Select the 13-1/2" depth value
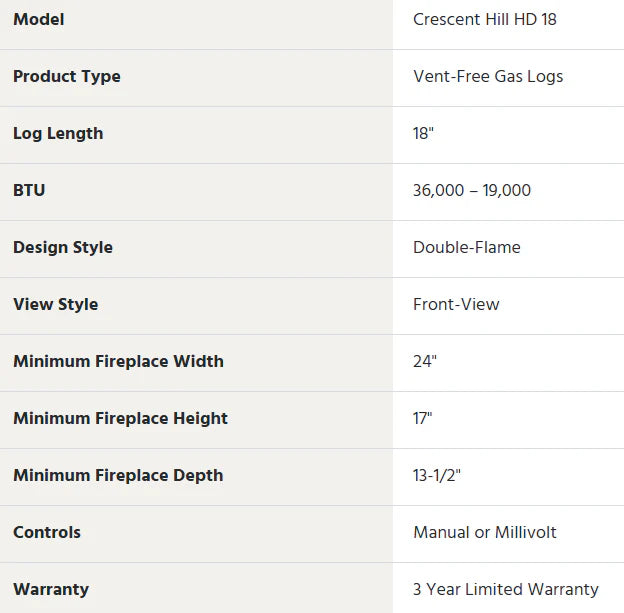This screenshot has height=613, width=624. (x=437, y=475)
